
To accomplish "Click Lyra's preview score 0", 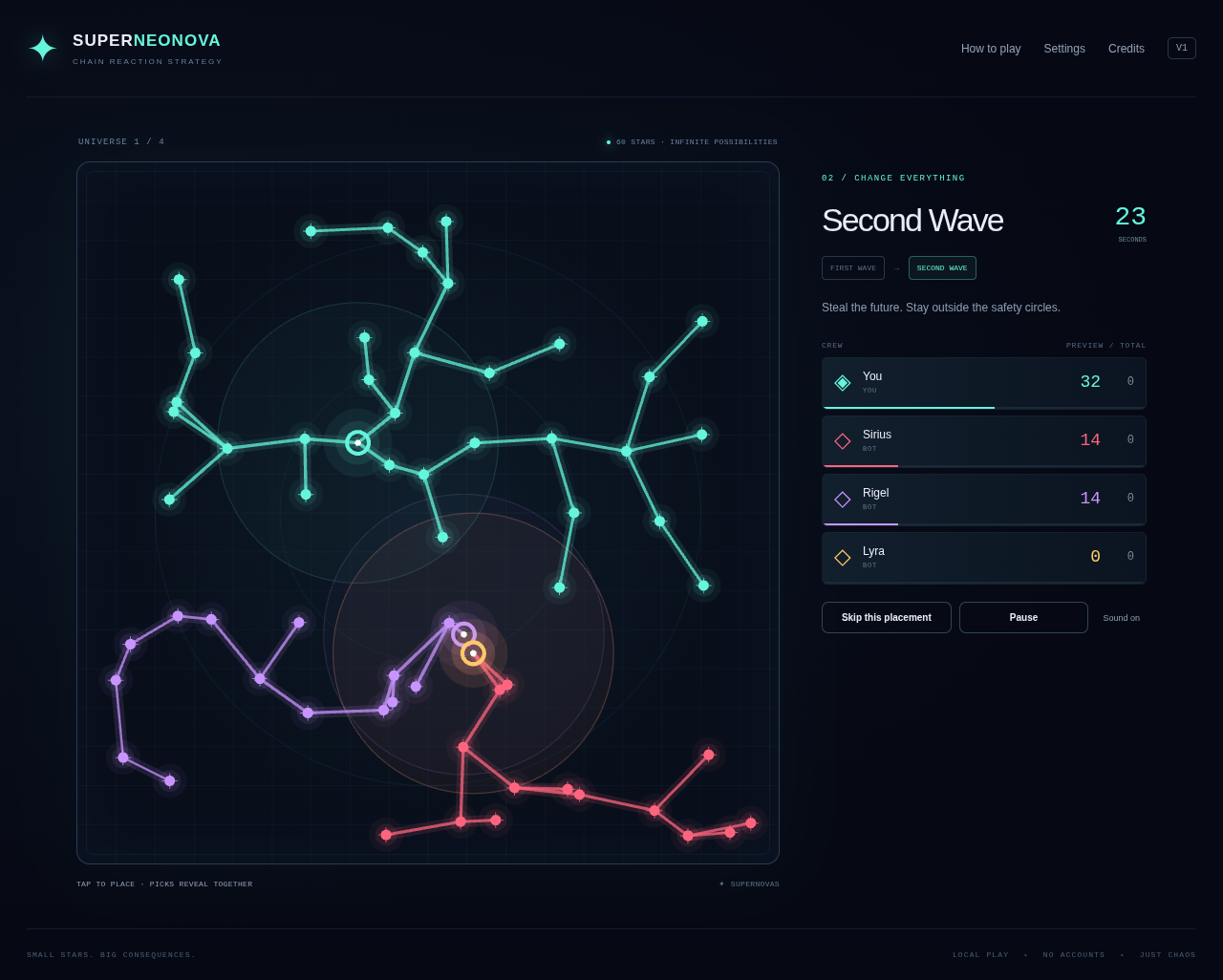I will click(1095, 557).
